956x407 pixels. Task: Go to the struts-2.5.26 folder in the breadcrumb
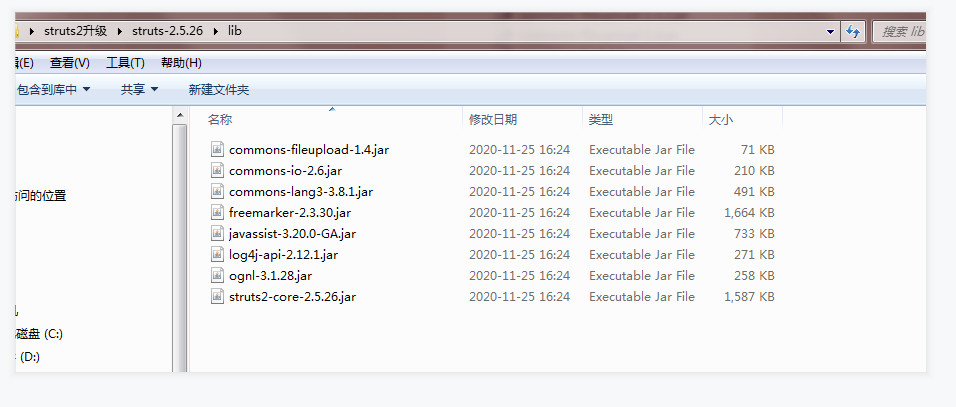tap(167, 31)
